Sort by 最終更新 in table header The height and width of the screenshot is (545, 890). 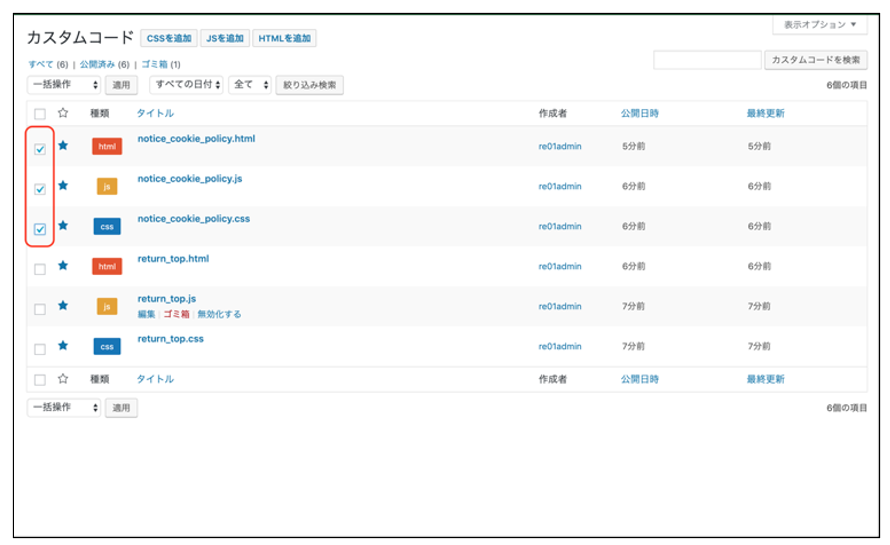(x=765, y=113)
